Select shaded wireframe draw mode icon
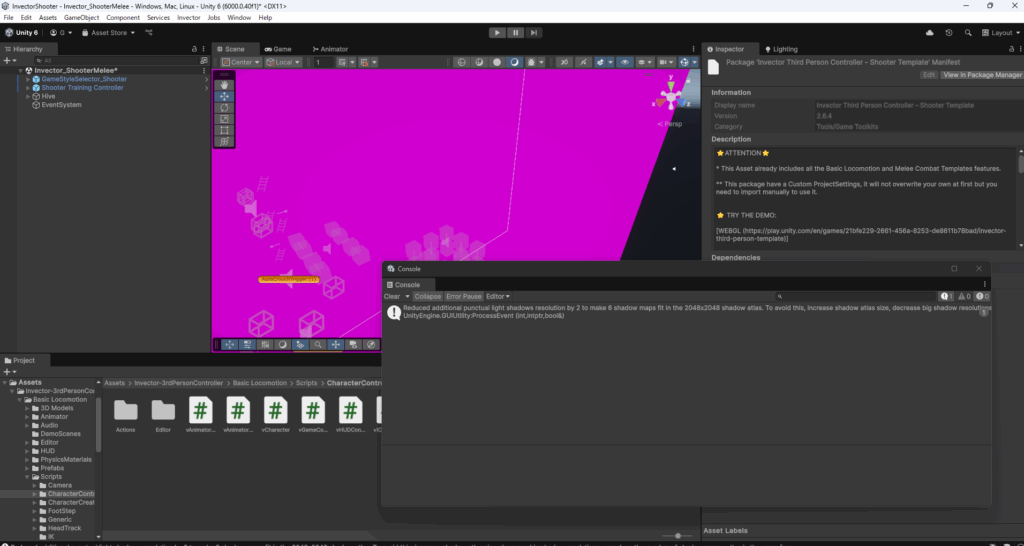The width and height of the screenshot is (1024, 546). [479, 62]
